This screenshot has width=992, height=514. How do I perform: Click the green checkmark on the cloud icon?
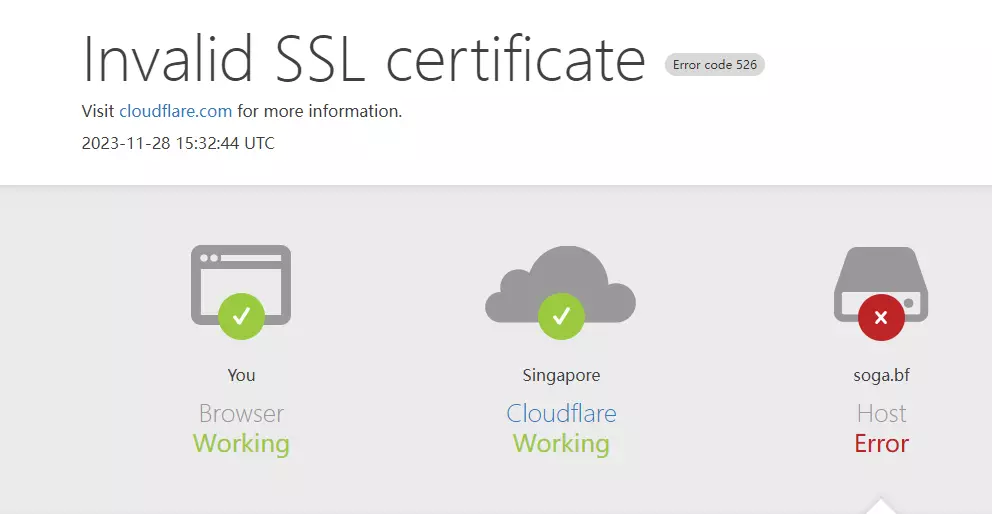pyautogui.click(x=561, y=317)
